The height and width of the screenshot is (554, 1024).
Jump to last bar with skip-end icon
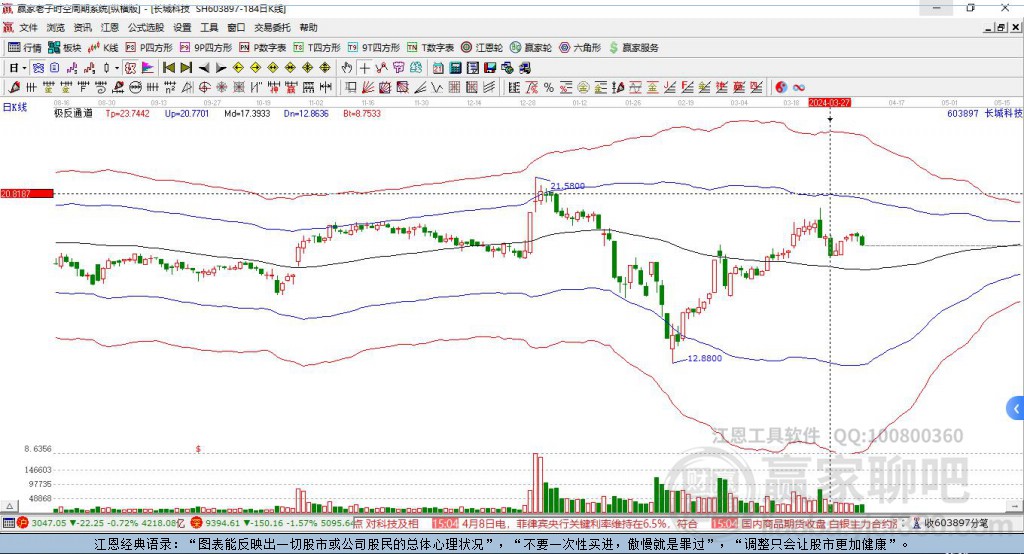click(x=186, y=68)
